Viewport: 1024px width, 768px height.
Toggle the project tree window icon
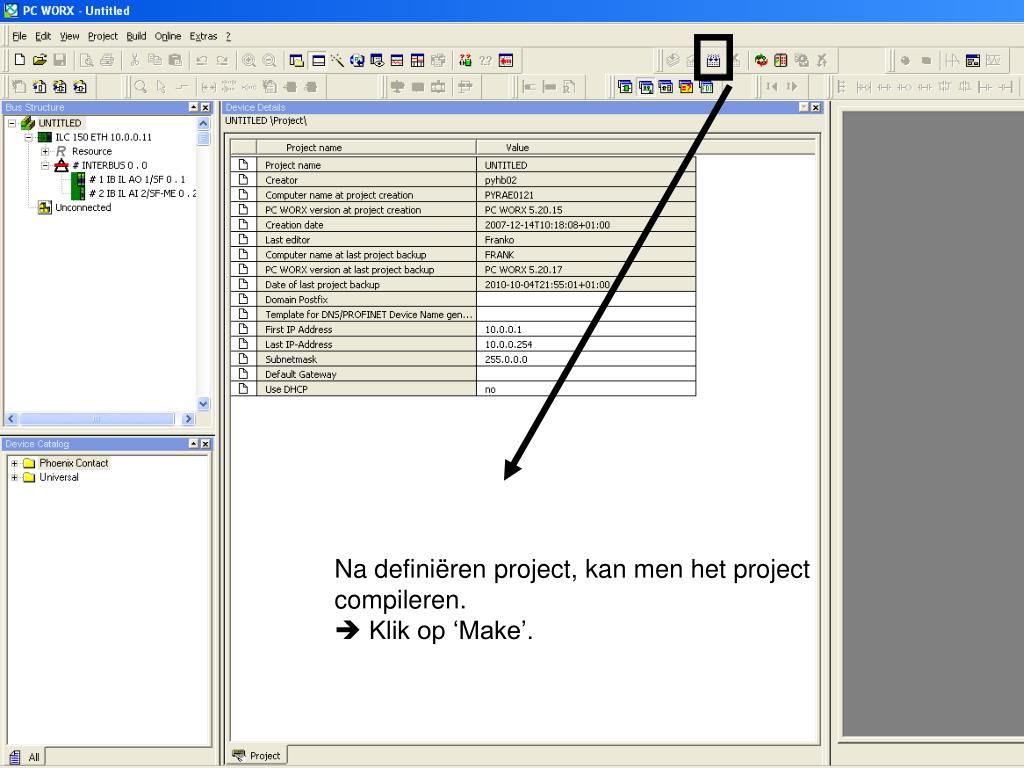point(296,60)
